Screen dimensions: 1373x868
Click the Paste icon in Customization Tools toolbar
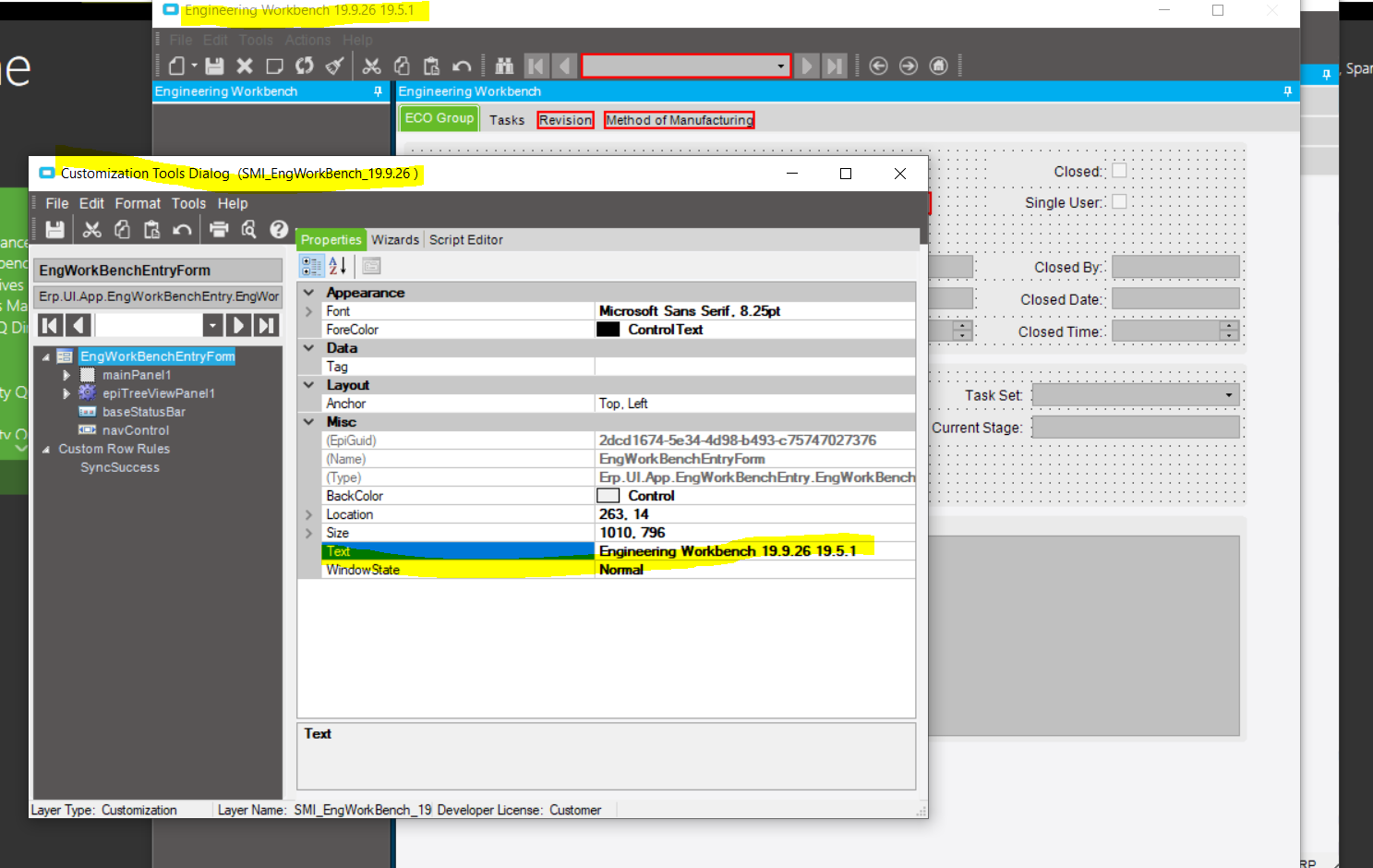[x=152, y=229]
